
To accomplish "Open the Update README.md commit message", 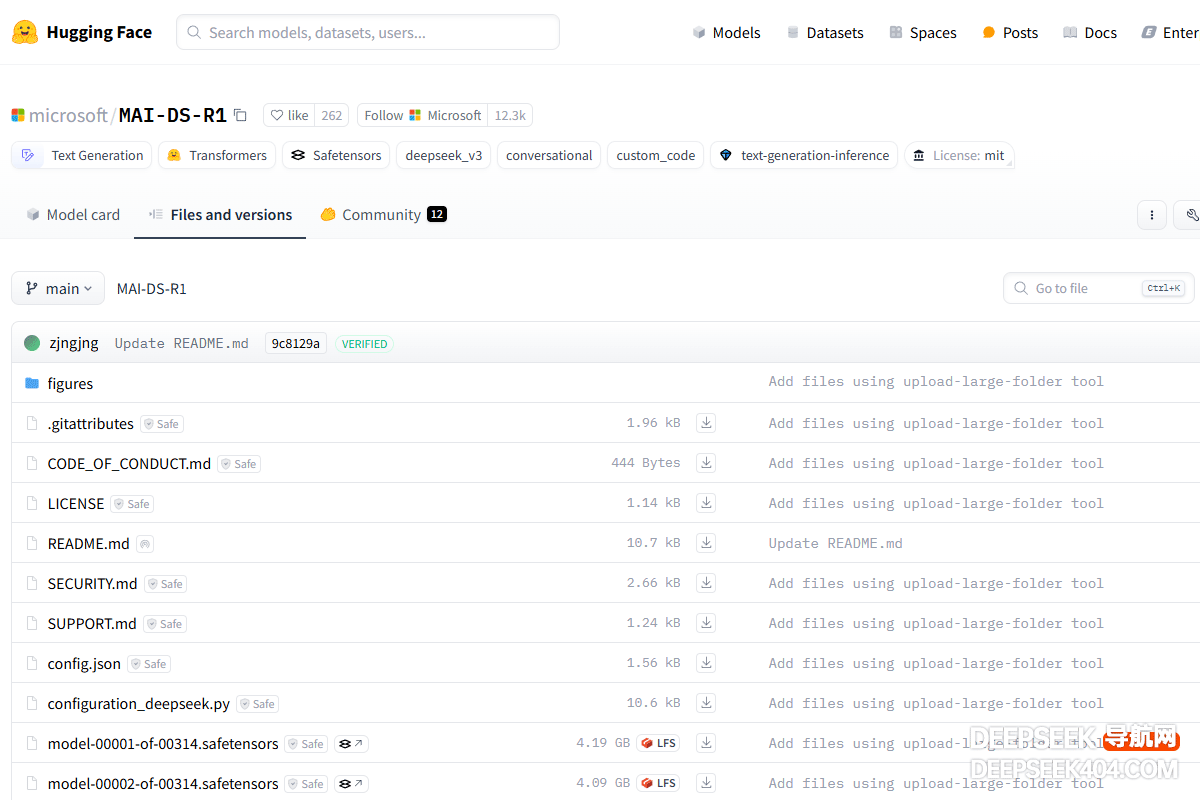I will point(181,343).
